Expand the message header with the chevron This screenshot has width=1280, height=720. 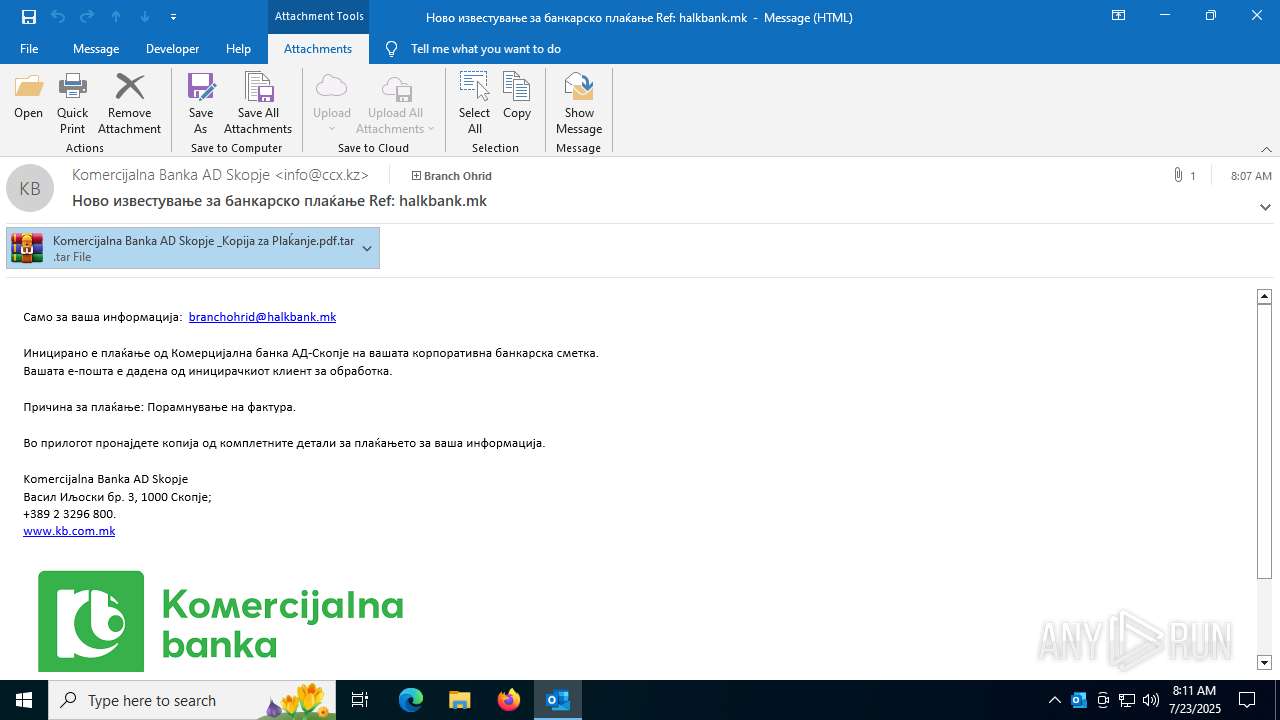point(1265,207)
